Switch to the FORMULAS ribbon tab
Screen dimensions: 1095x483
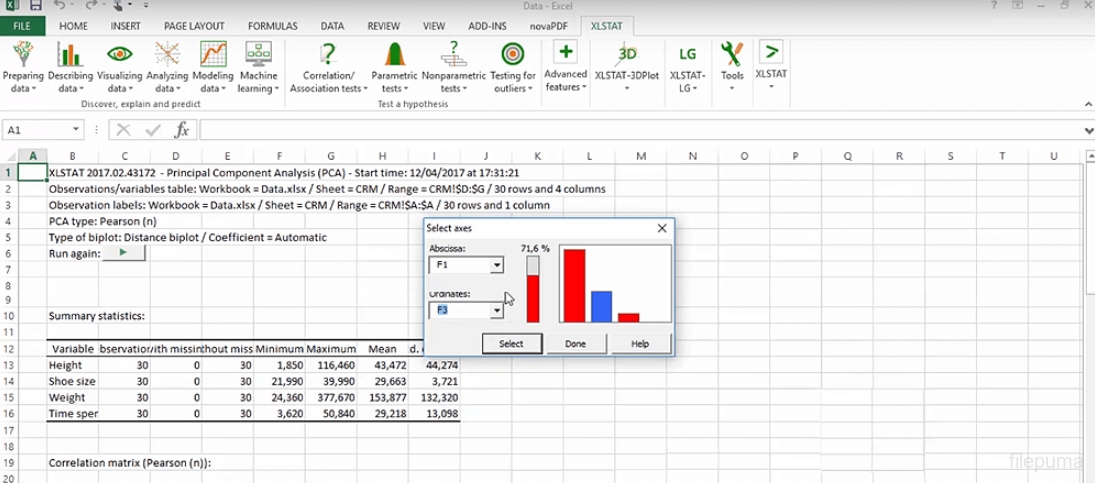click(x=272, y=26)
